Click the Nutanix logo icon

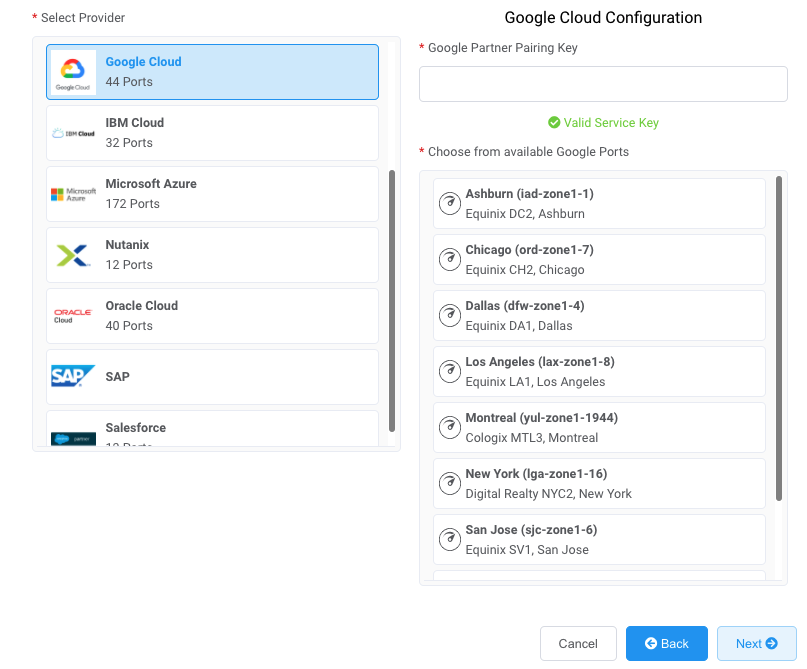(73, 255)
